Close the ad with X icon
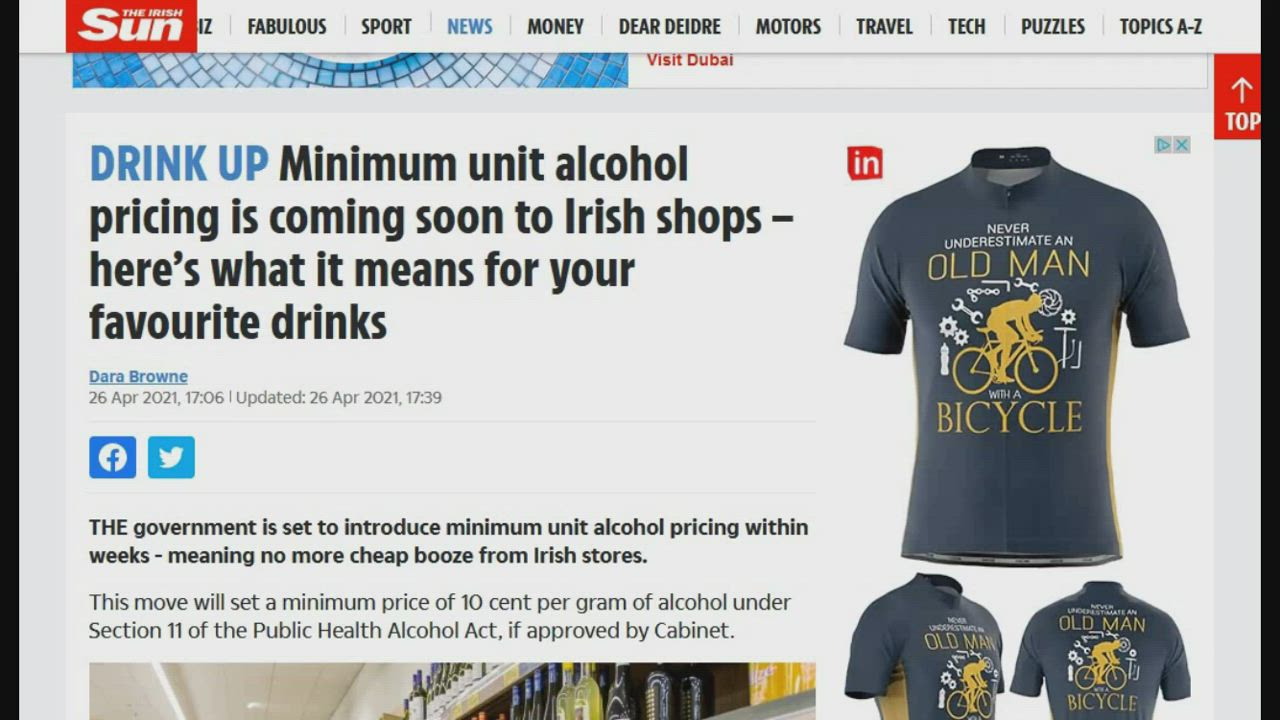 [x=1182, y=145]
